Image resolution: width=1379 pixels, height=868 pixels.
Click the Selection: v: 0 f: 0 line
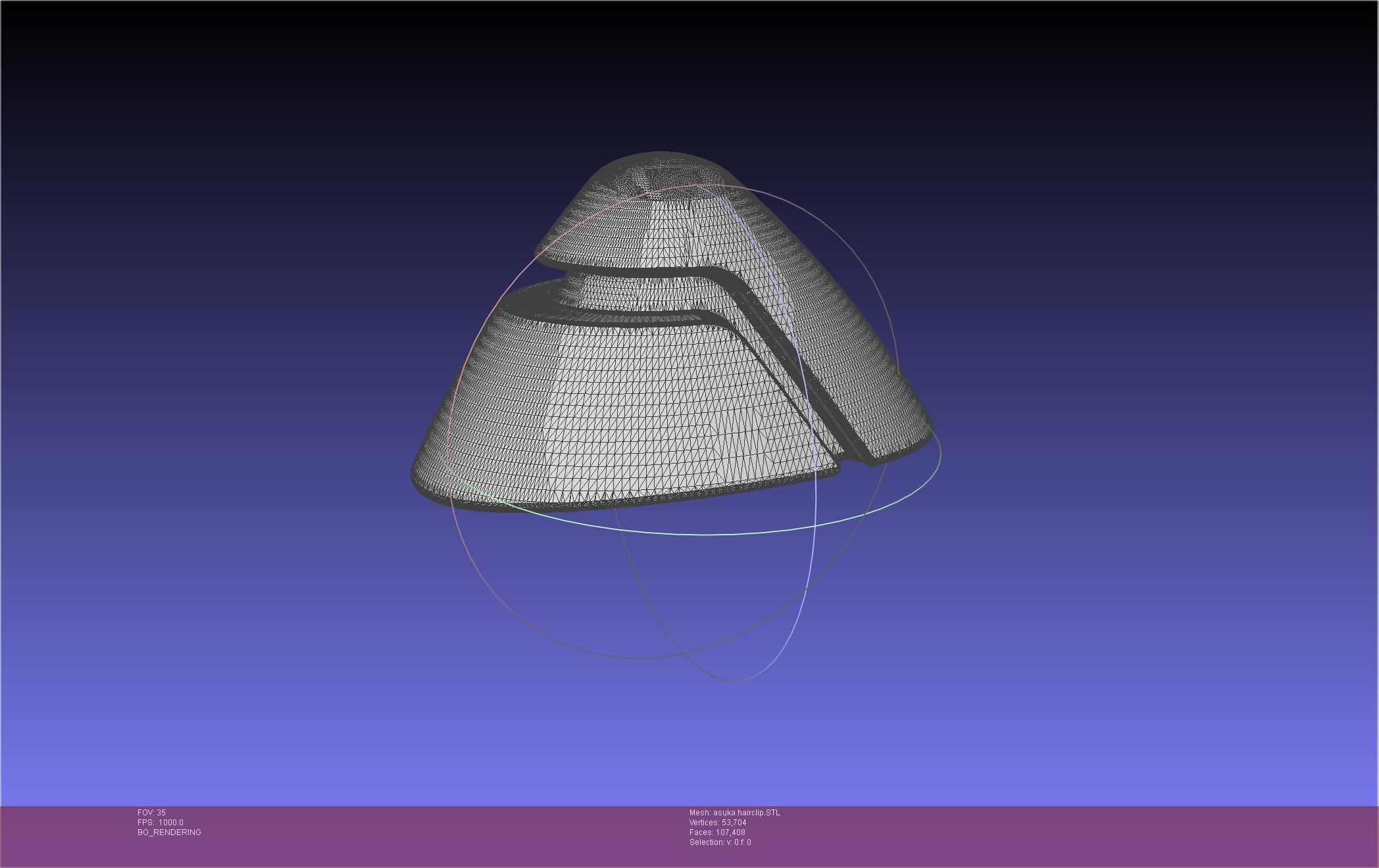tap(720, 842)
